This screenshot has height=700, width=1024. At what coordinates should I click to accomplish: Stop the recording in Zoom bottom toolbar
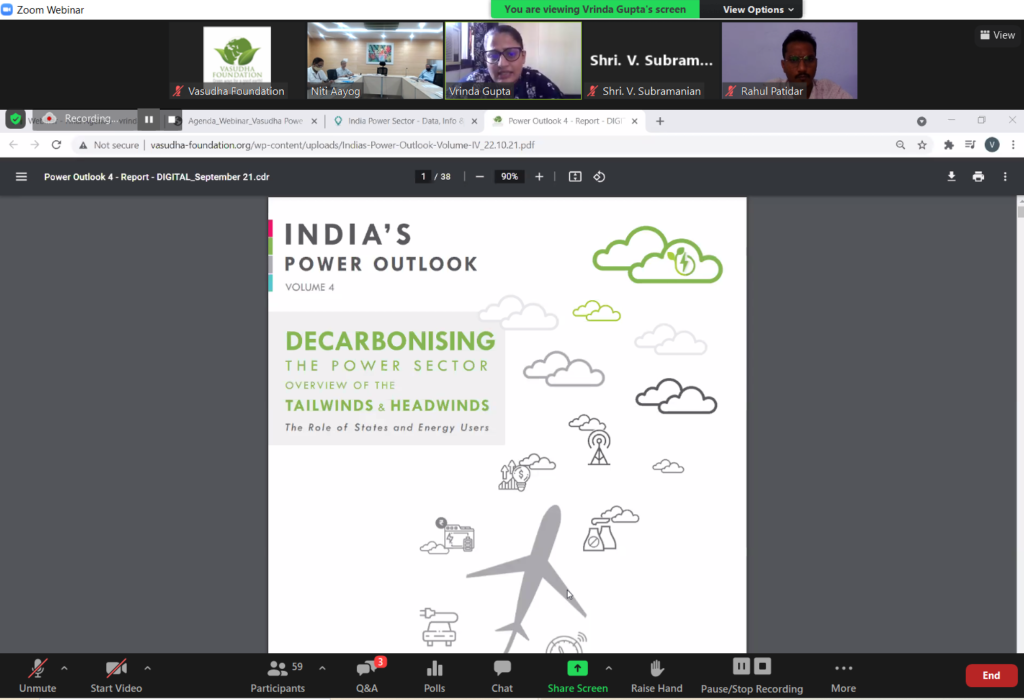point(763,666)
